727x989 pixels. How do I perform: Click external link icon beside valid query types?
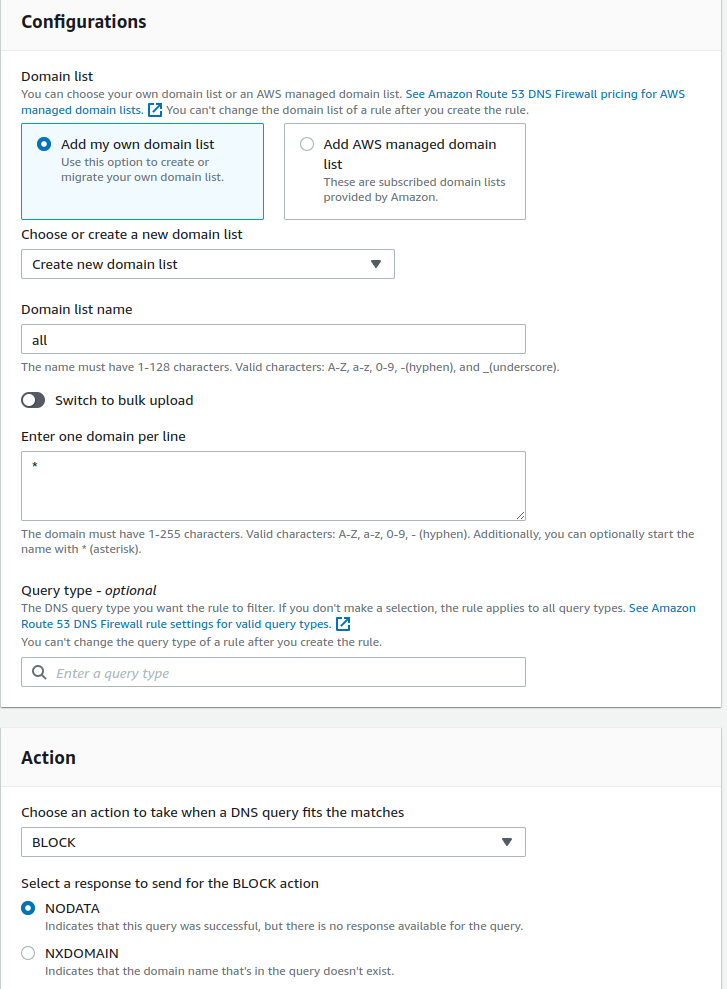point(343,624)
